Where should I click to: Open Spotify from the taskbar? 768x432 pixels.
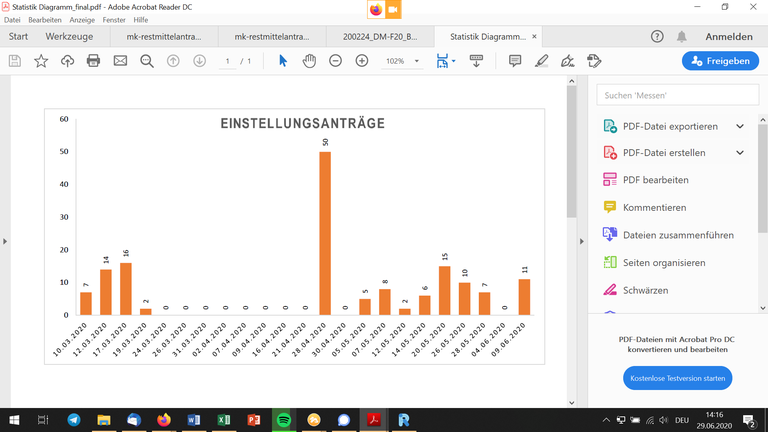(x=283, y=420)
